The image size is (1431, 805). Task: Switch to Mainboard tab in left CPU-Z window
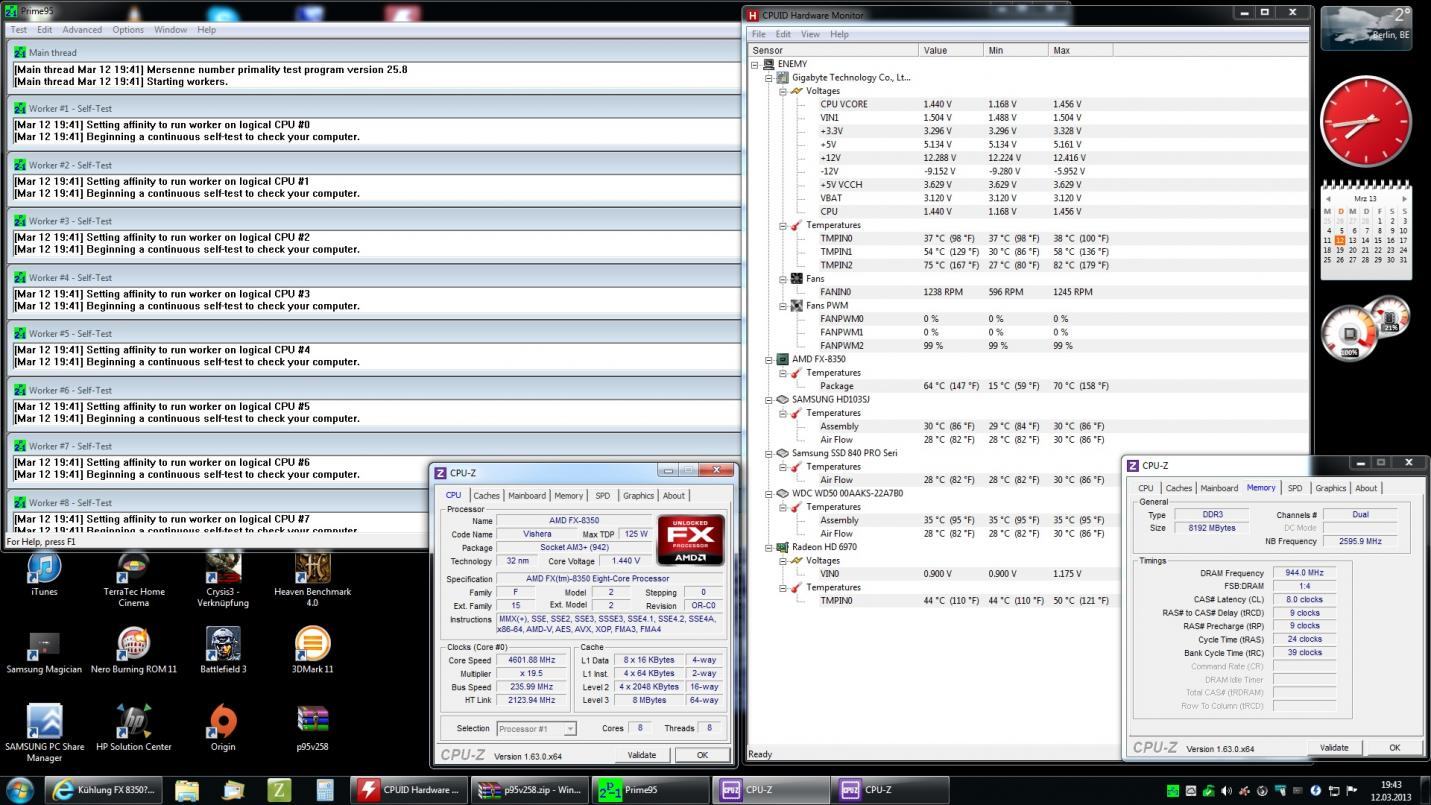click(x=527, y=495)
